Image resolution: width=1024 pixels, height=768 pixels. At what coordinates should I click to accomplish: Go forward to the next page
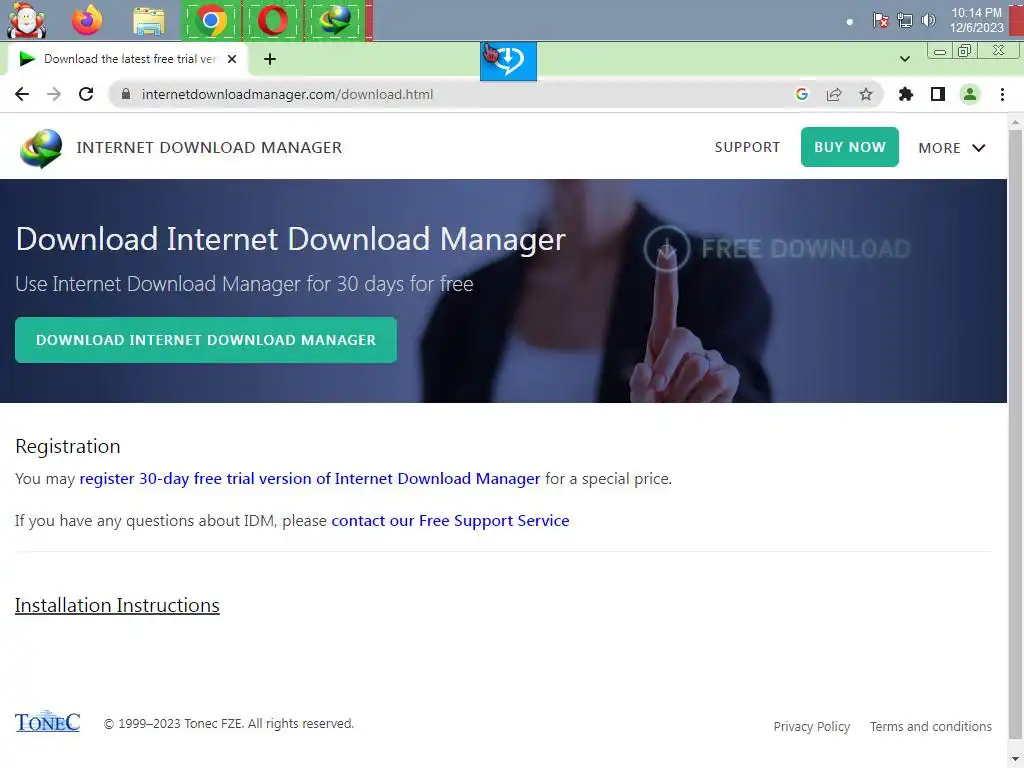54,94
